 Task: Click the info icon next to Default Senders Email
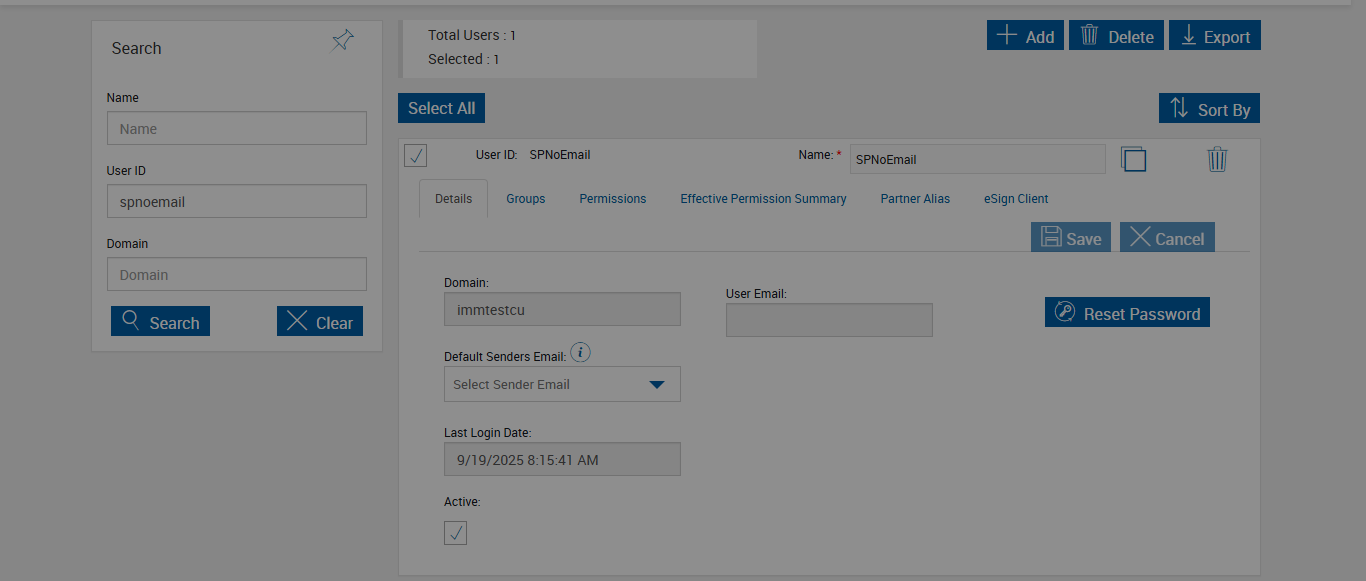[580, 353]
